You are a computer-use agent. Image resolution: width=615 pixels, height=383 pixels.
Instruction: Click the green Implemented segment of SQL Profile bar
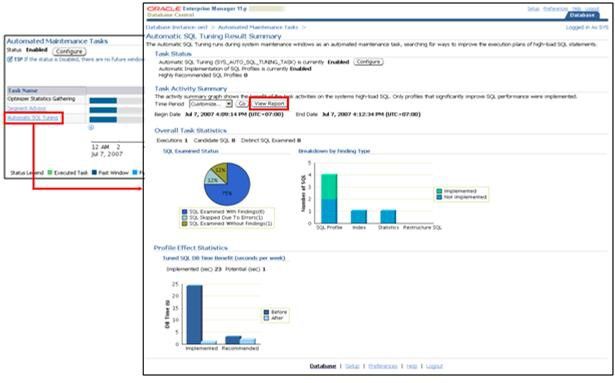pyautogui.click(x=329, y=186)
